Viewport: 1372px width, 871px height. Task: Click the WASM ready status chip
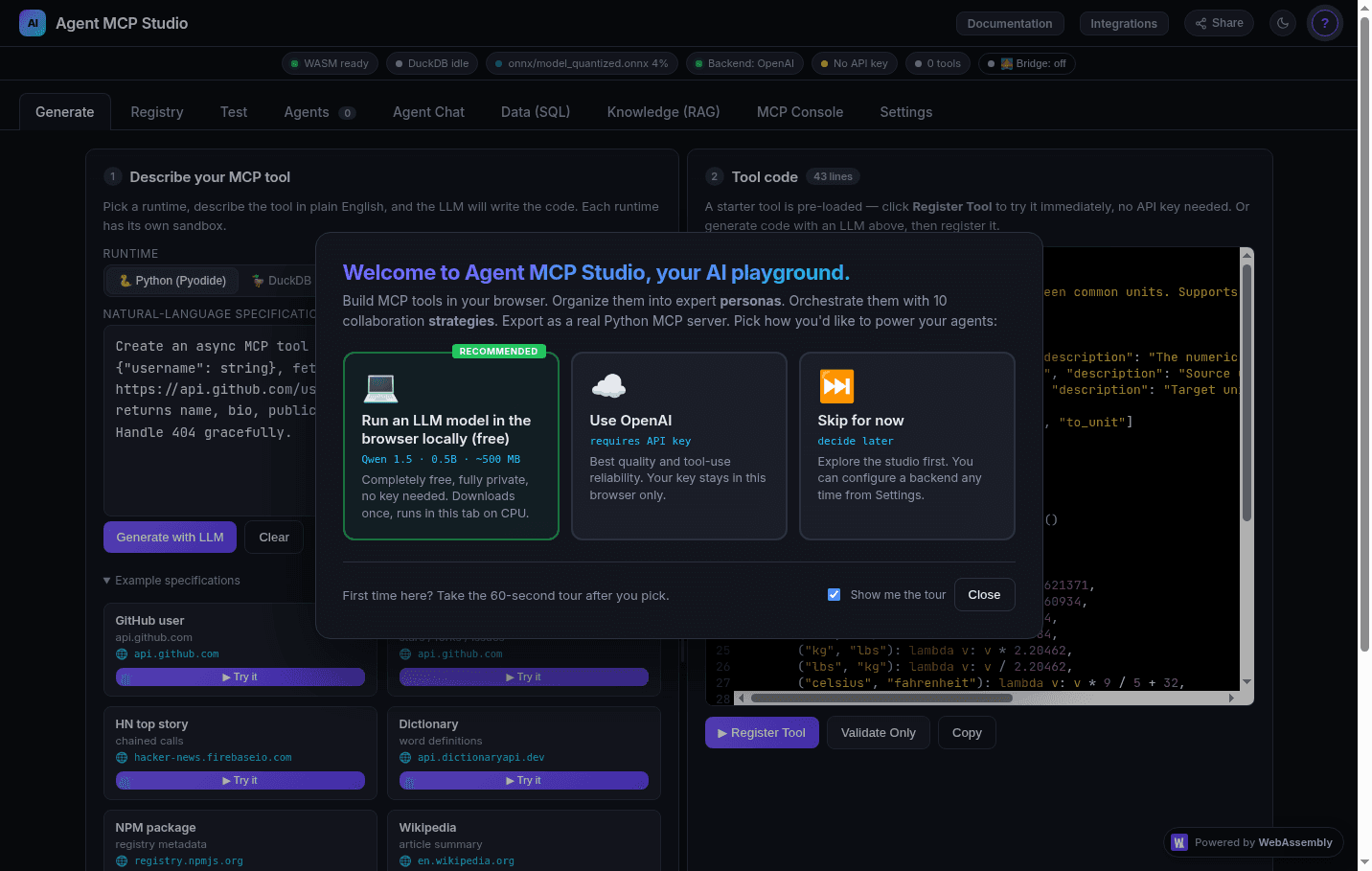pyautogui.click(x=330, y=63)
